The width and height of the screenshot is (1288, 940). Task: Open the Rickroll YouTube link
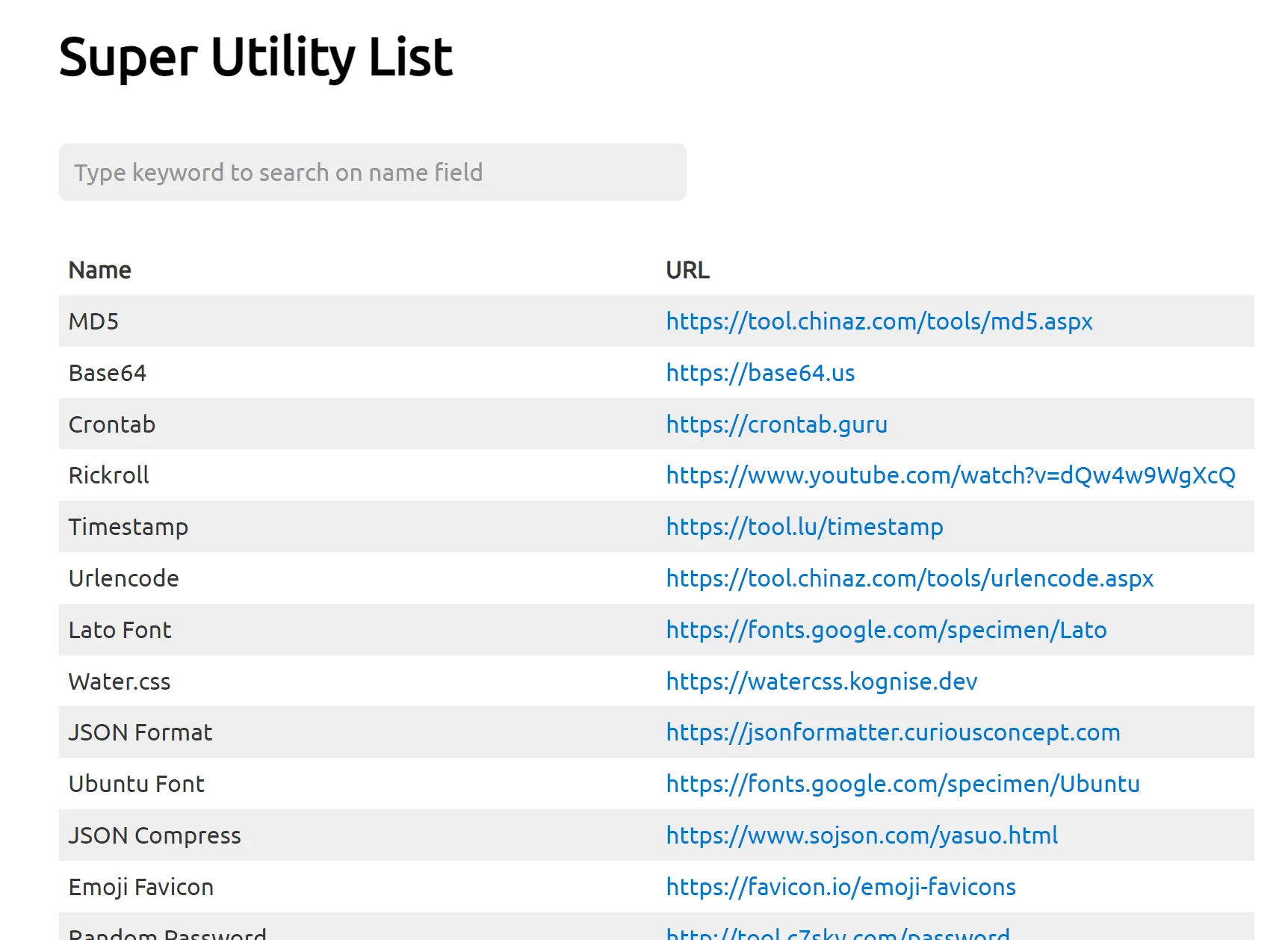[x=951, y=475]
